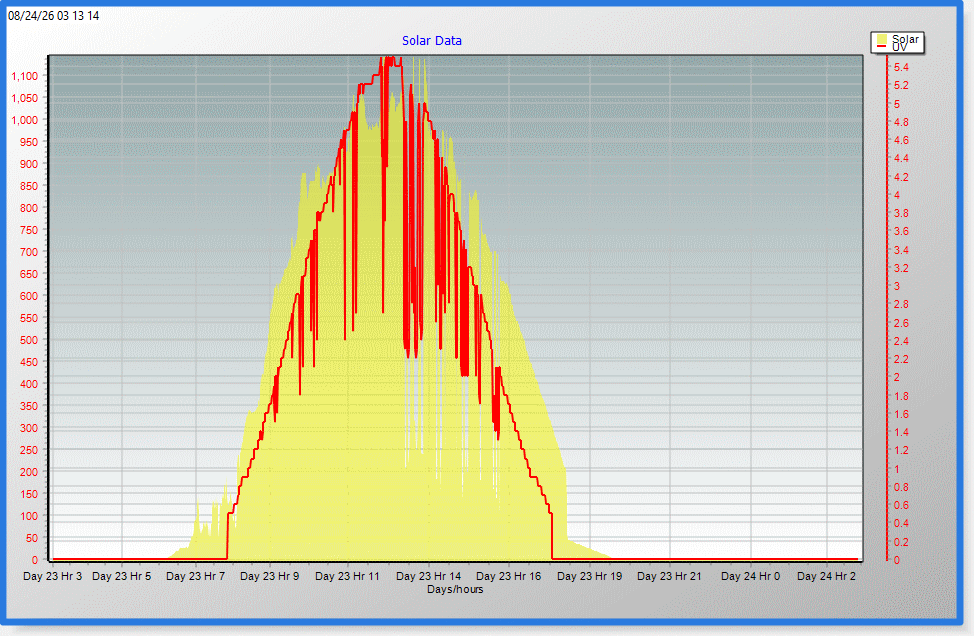Click UV axis value 0.2
The image size is (974, 636).
(x=901, y=542)
